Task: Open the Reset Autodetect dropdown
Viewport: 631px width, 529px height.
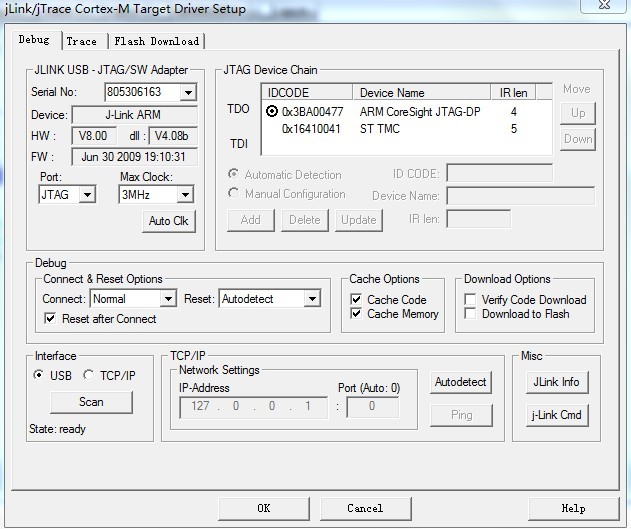Action: click(312, 299)
